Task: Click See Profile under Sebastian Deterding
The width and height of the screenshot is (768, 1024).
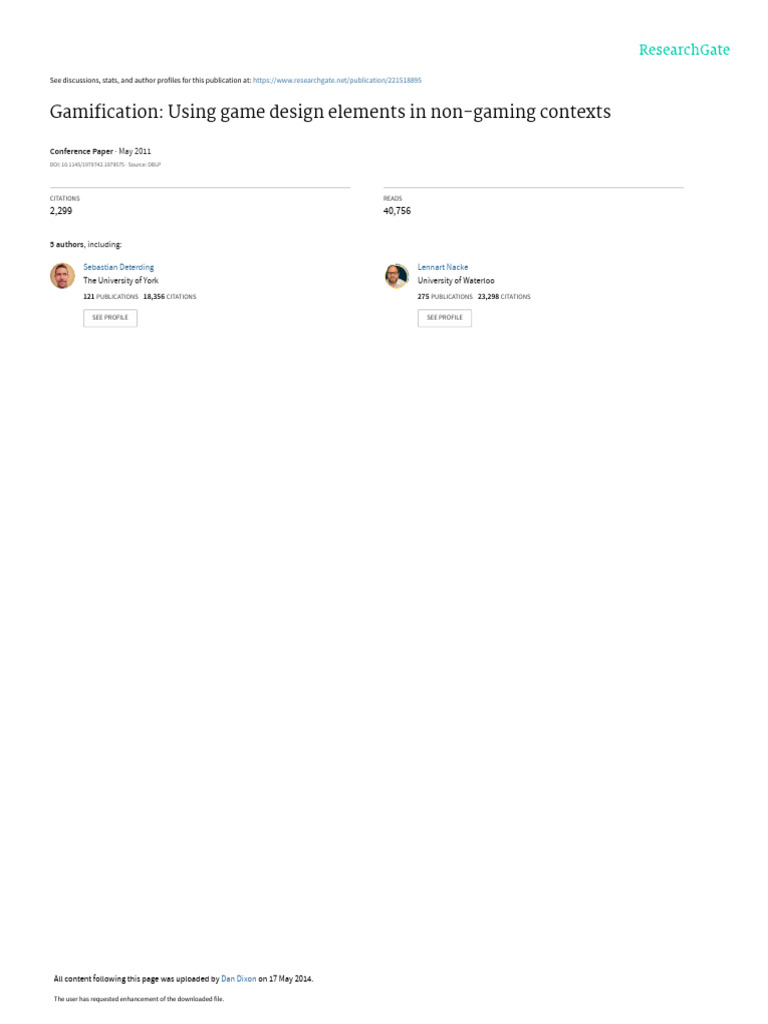Action: (110, 318)
